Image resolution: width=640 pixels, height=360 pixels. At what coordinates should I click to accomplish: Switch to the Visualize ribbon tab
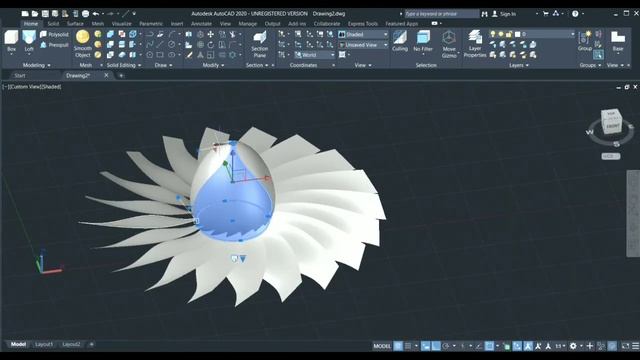pos(122,24)
